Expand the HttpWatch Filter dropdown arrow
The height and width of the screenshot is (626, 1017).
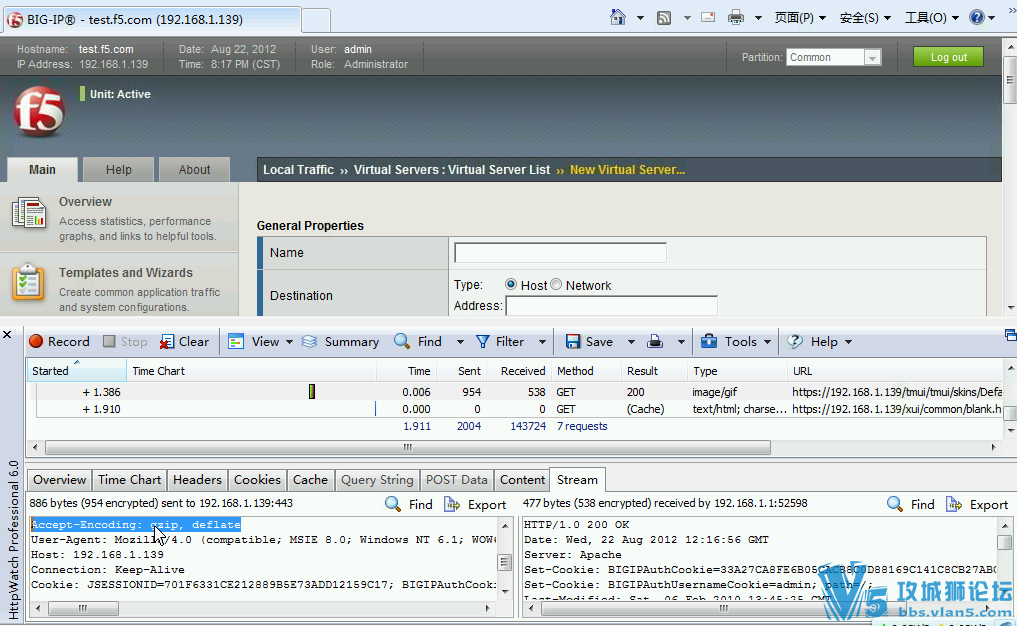[542, 342]
